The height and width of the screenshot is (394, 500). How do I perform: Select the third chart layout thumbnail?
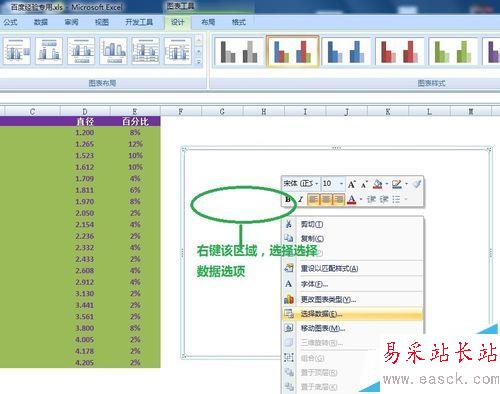coord(81,51)
